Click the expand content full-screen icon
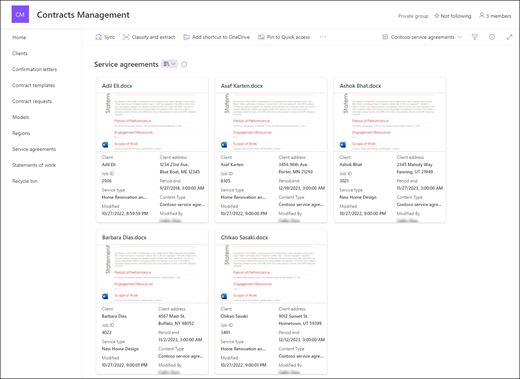 click(509, 37)
